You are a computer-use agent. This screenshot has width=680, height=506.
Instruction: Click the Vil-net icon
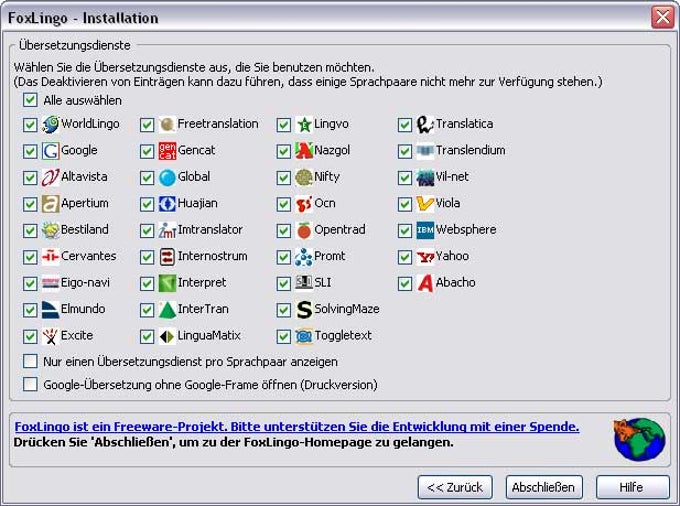tap(425, 177)
